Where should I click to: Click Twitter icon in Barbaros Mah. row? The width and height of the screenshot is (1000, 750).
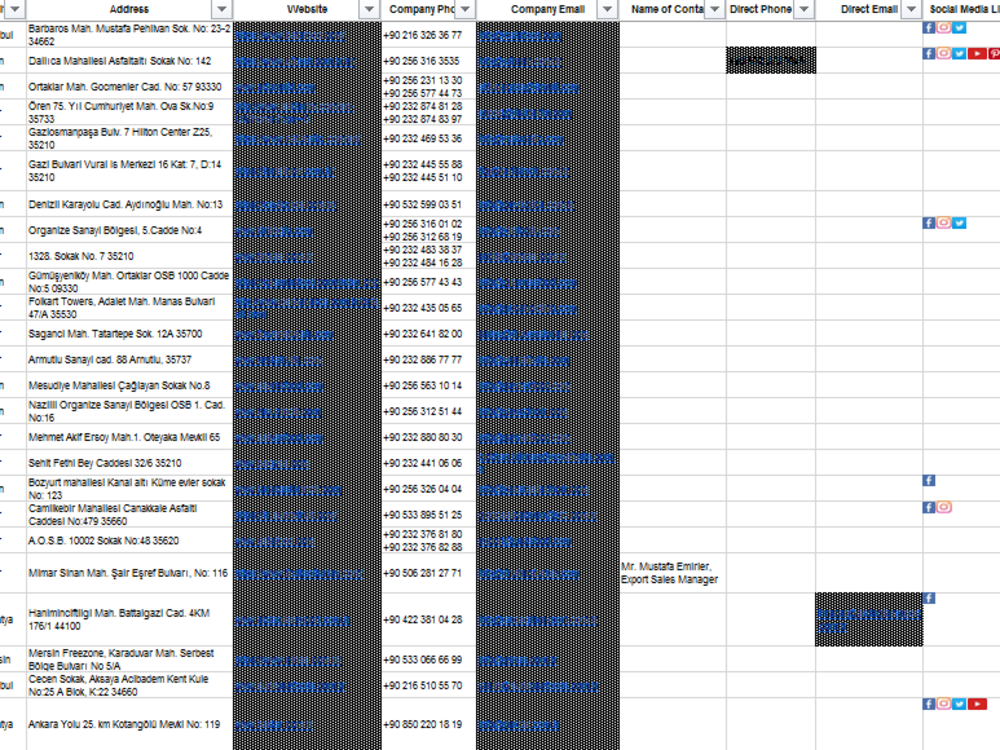tap(959, 28)
